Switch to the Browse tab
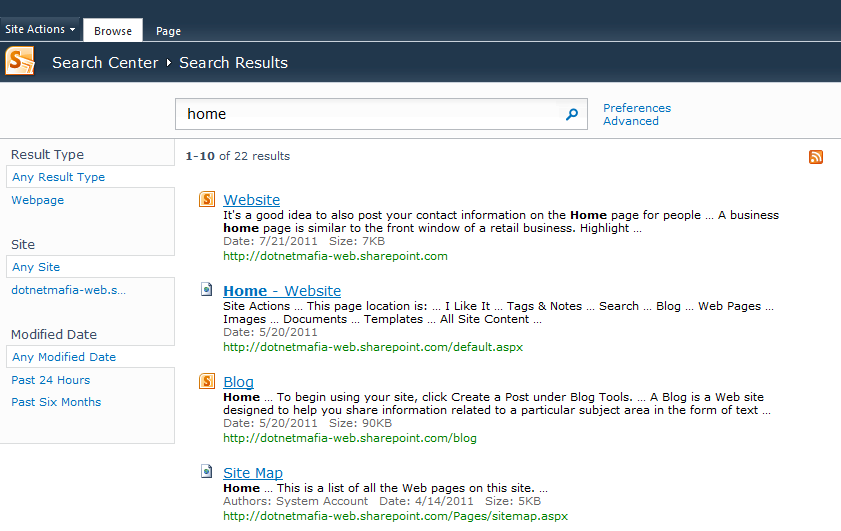This screenshot has height=531, width=841. 113,31
